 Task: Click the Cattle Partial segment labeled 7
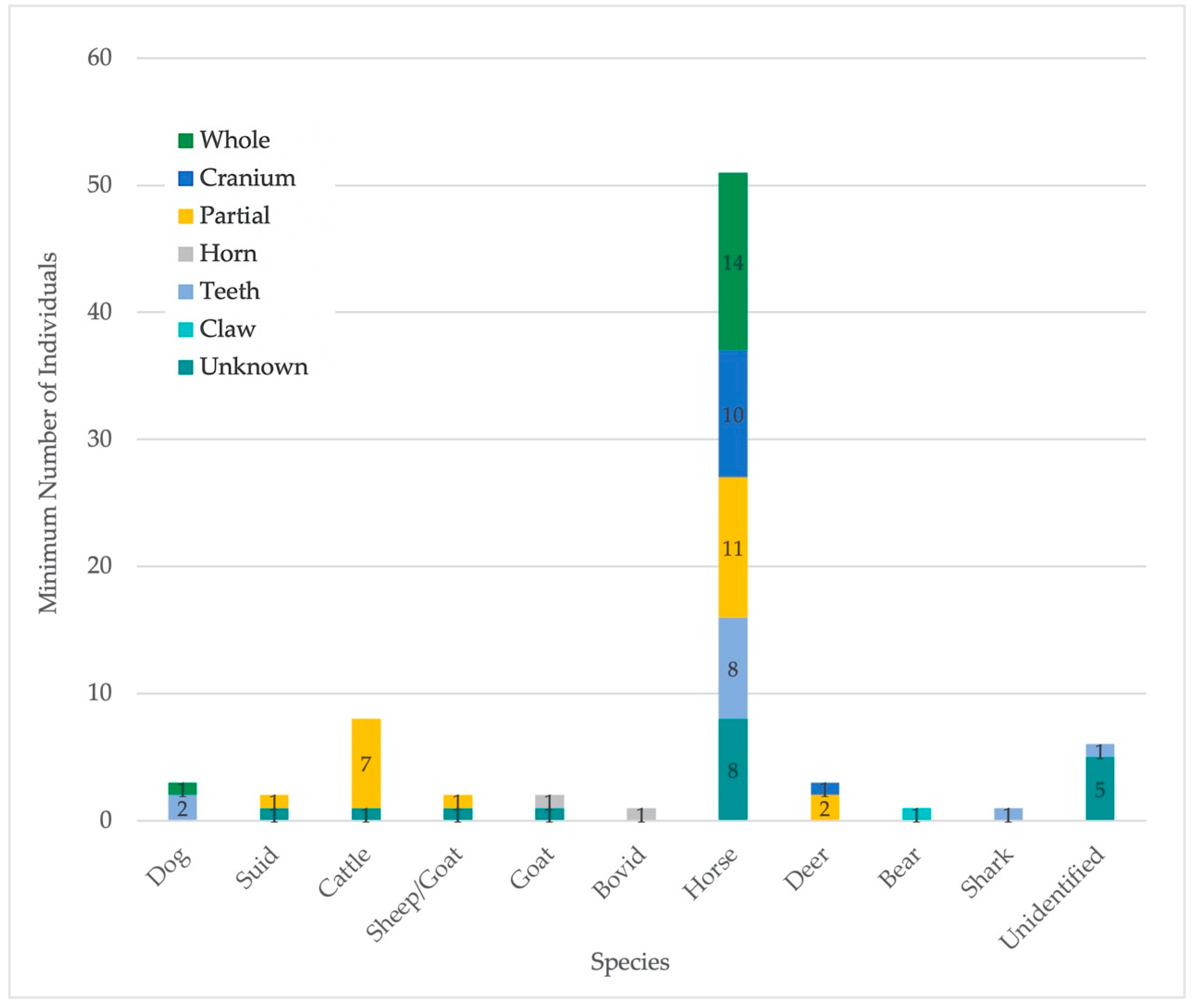click(366, 763)
